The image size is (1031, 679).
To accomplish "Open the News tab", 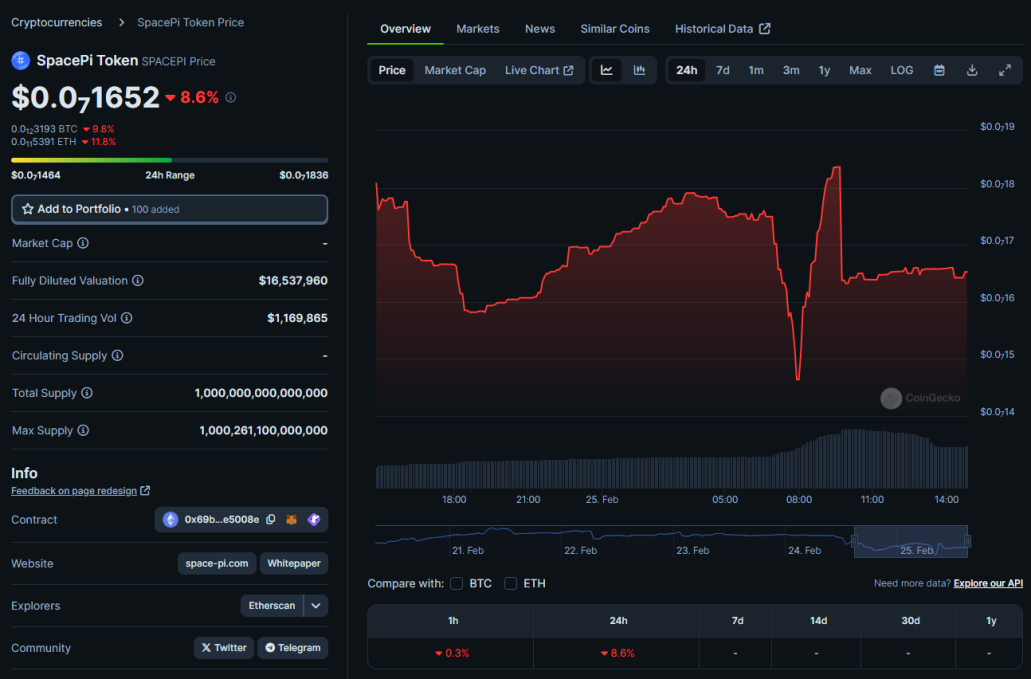I will tap(540, 29).
